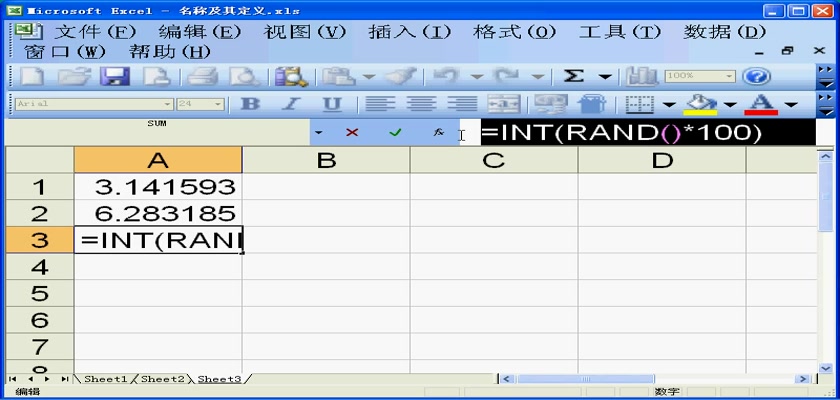This screenshot has width=840, height=400.
Task: Click the Merge and Center icon
Action: 503,104
